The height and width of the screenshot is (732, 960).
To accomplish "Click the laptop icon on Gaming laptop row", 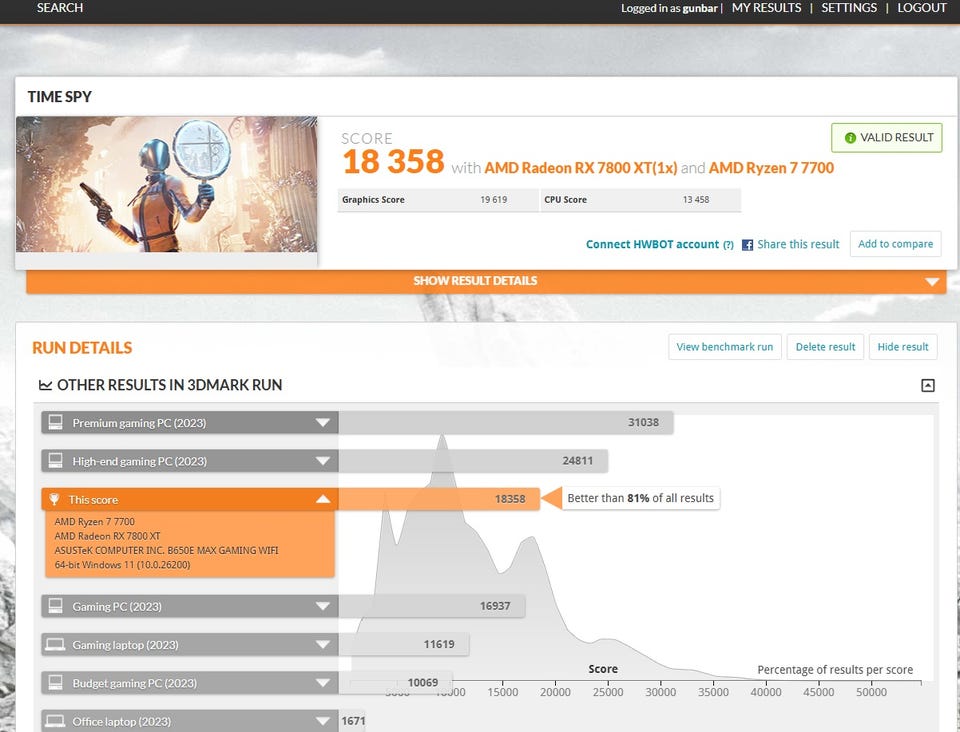I will coord(56,645).
